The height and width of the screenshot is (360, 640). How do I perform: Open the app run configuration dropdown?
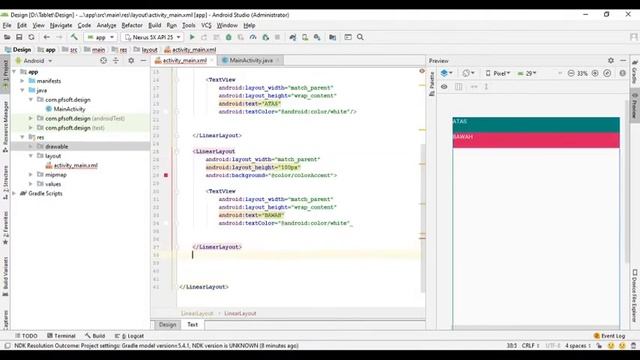pyautogui.click(x=100, y=37)
